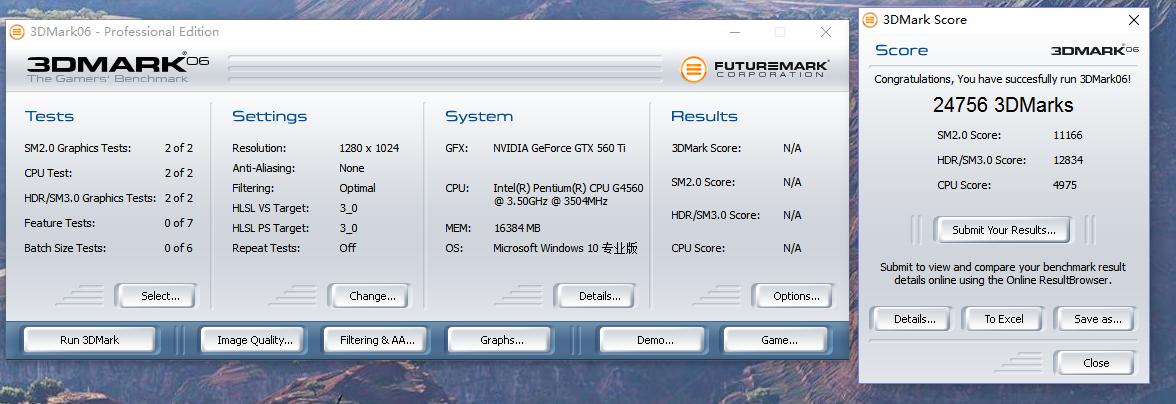Export results using To Excel button
Image resolution: width=1176 pixels, height=404 pixels.
[1003, 319]
